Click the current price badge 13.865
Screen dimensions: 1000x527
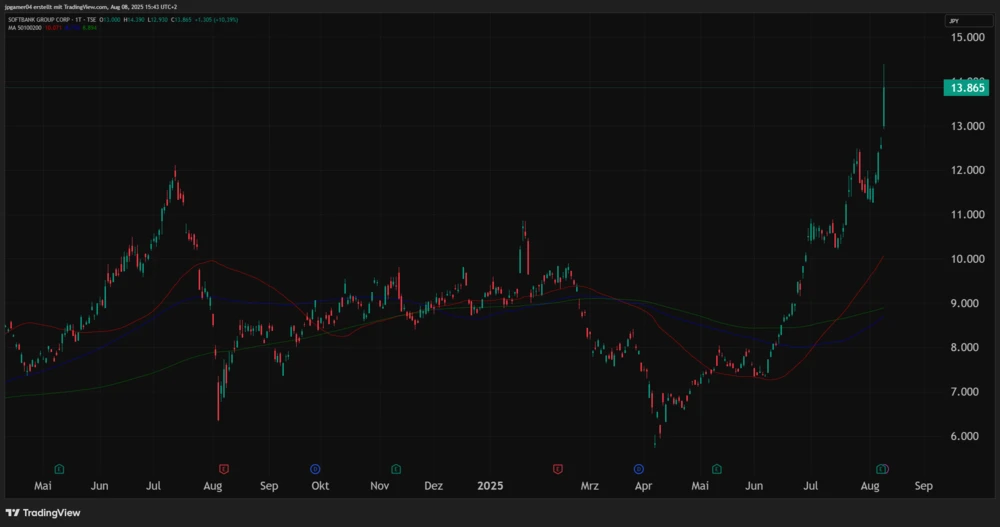(967, 88)
